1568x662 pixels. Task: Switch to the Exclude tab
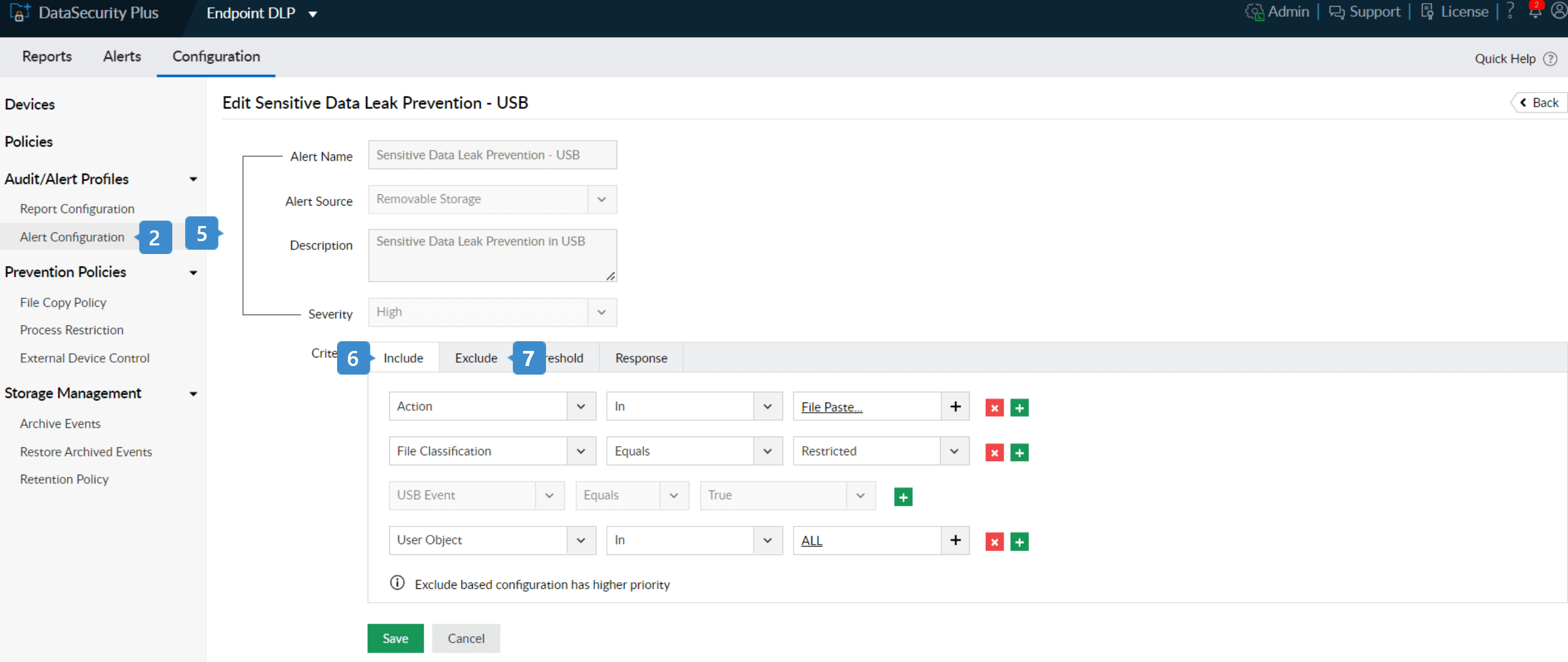click(475, 358)
